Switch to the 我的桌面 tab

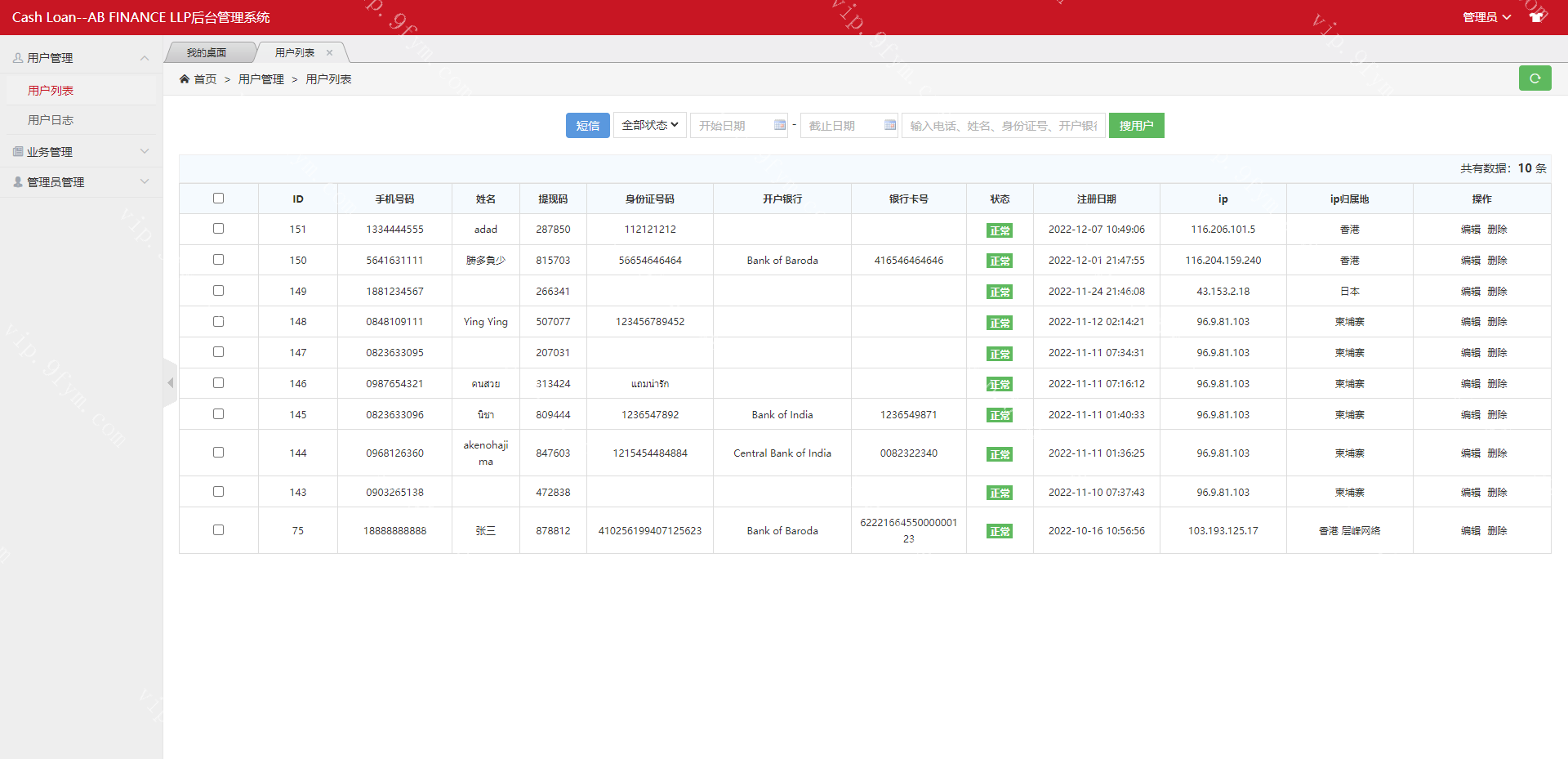pyautogui.click(x=207, y=53)
